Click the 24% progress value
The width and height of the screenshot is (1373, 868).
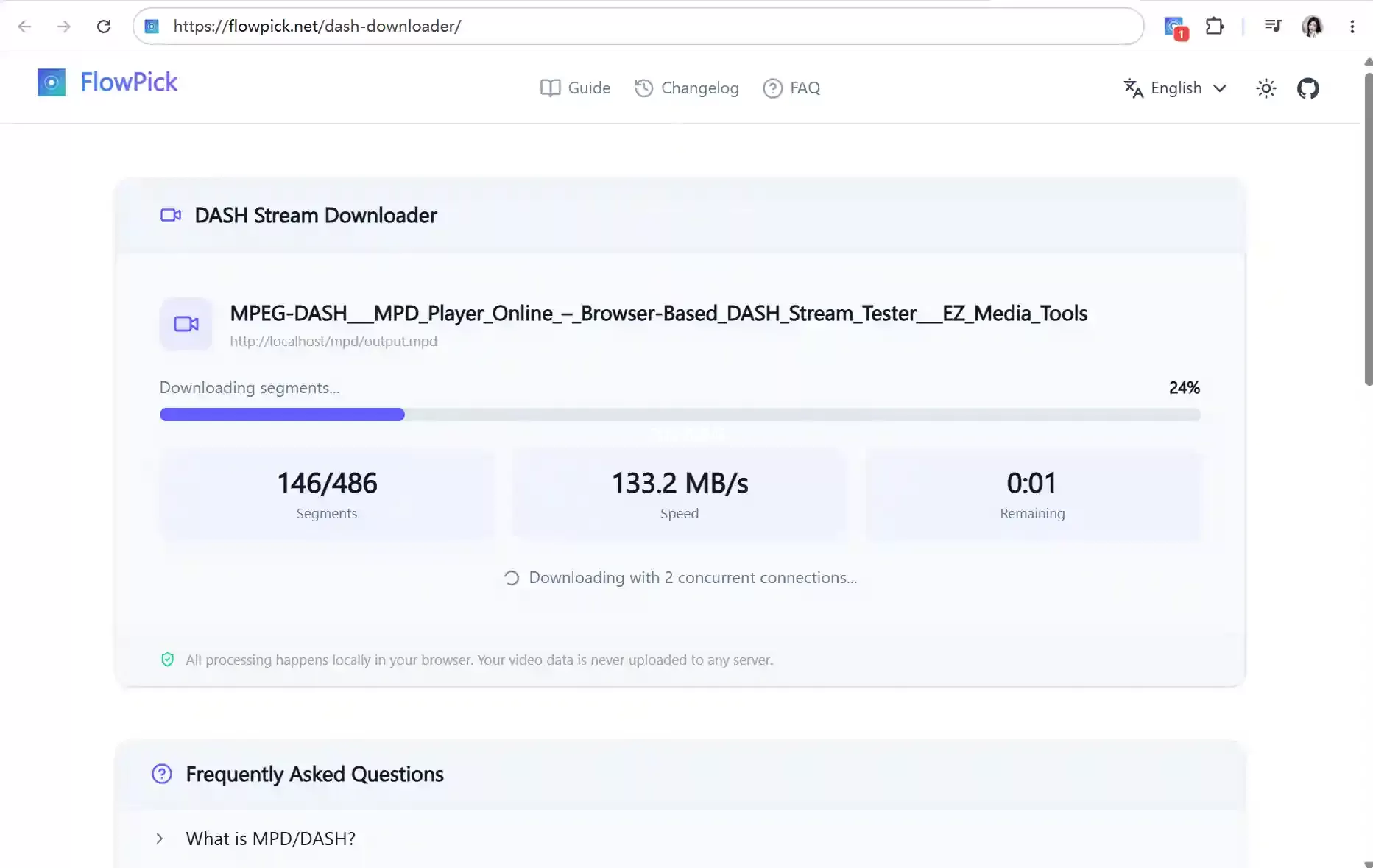click(x=1185, y=388)
